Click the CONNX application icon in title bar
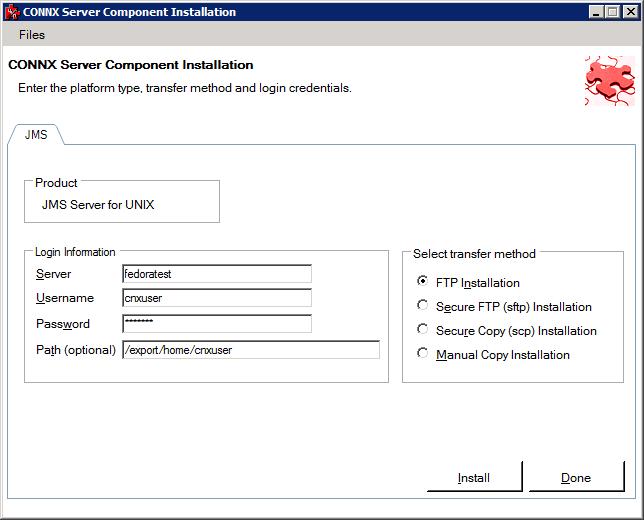The image size is (644, 520). [x=12, y=12]
